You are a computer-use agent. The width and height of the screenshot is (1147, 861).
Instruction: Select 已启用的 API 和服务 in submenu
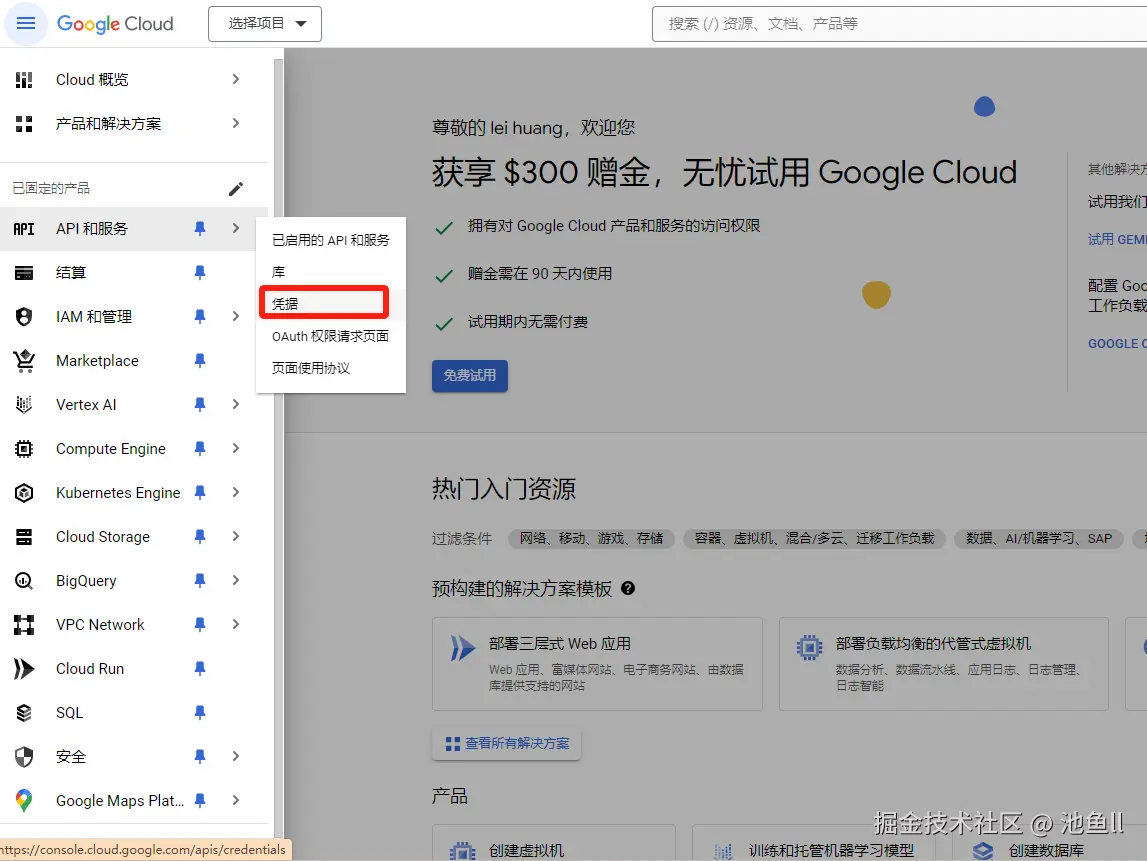pos(331,240)
